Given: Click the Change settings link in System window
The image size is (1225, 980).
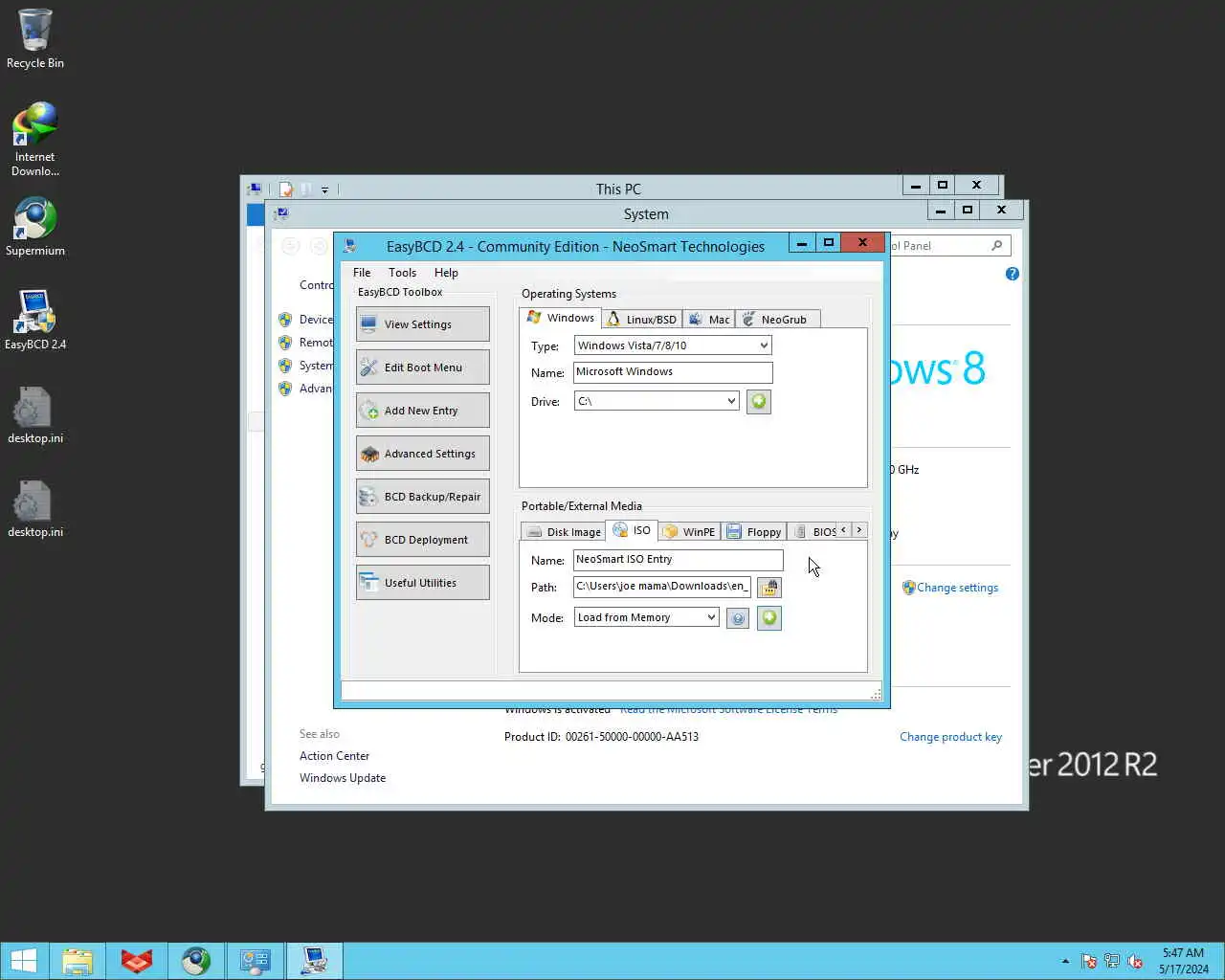Looking at the screenshot, I should click(957, 588).
